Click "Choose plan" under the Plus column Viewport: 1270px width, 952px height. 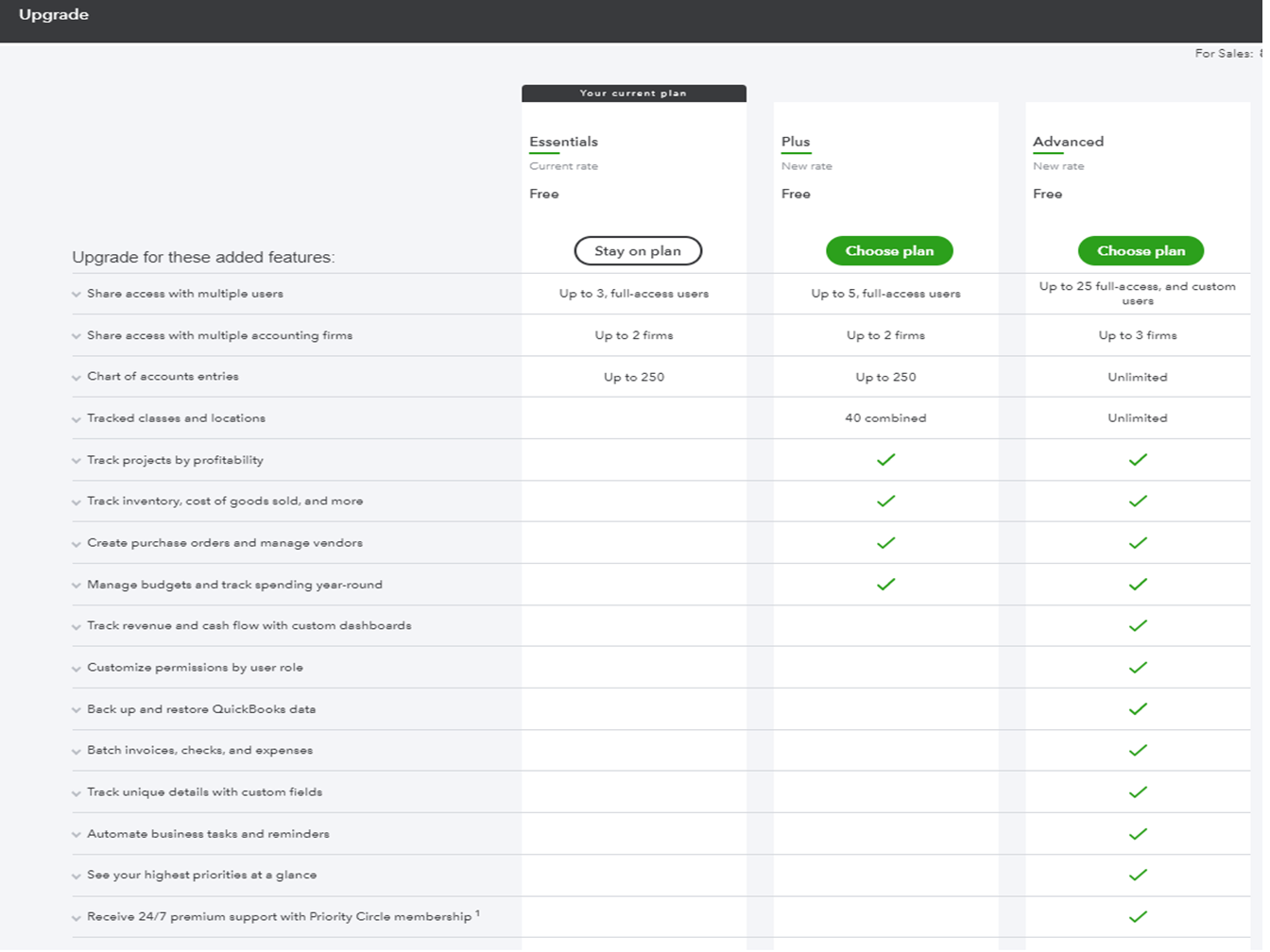coord(889,250)
